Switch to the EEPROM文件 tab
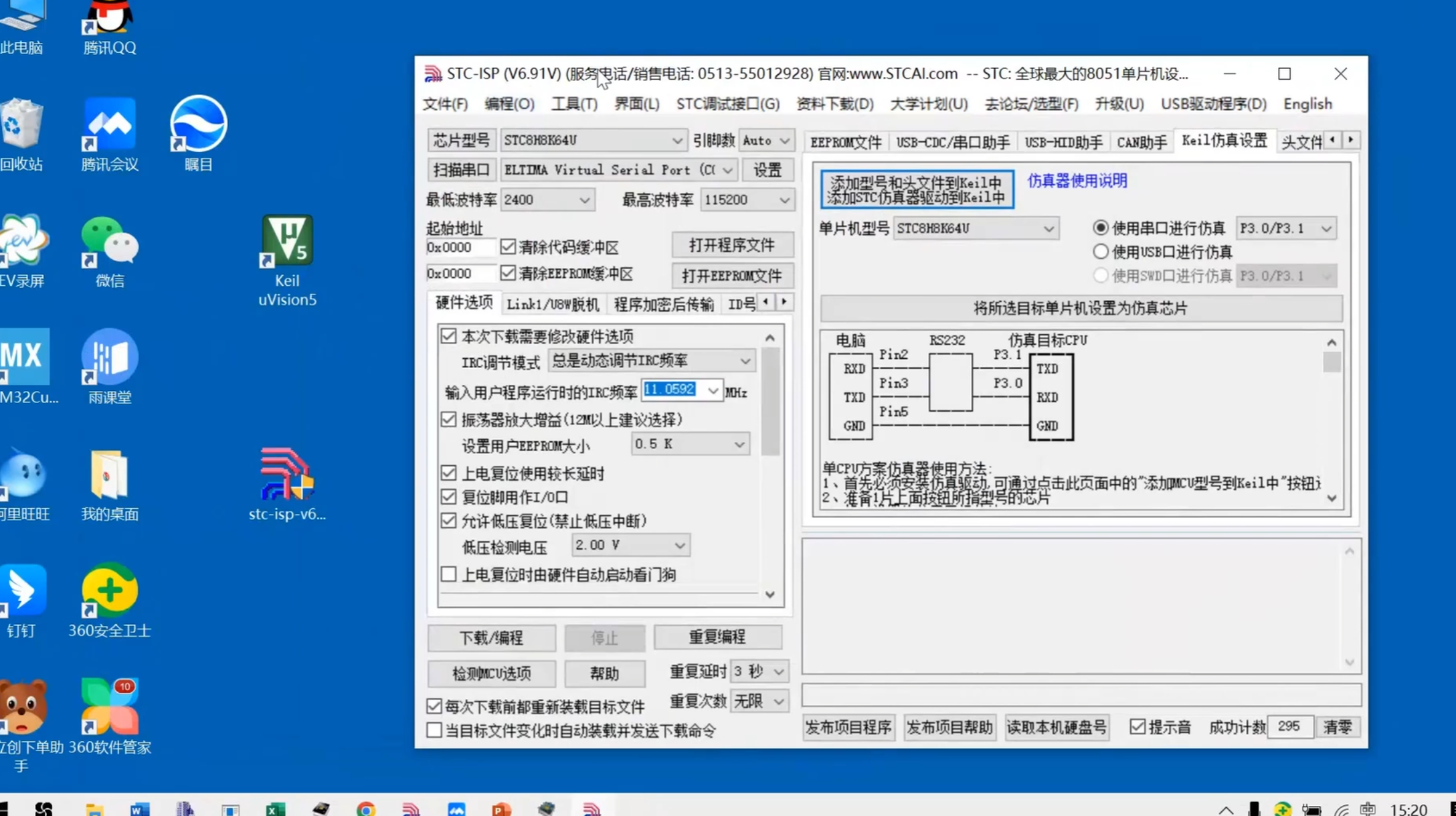 846,142
